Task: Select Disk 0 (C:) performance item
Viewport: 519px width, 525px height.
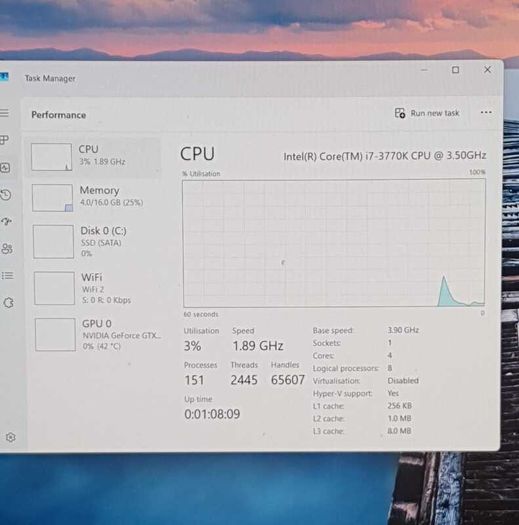Action: point(95,241)
